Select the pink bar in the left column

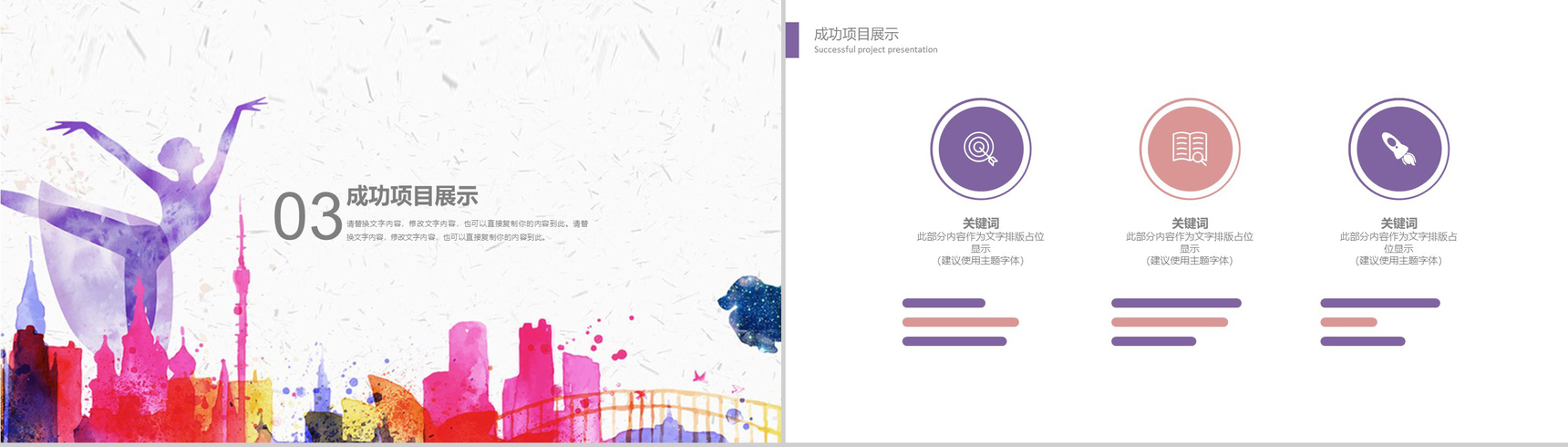point(960,322)
